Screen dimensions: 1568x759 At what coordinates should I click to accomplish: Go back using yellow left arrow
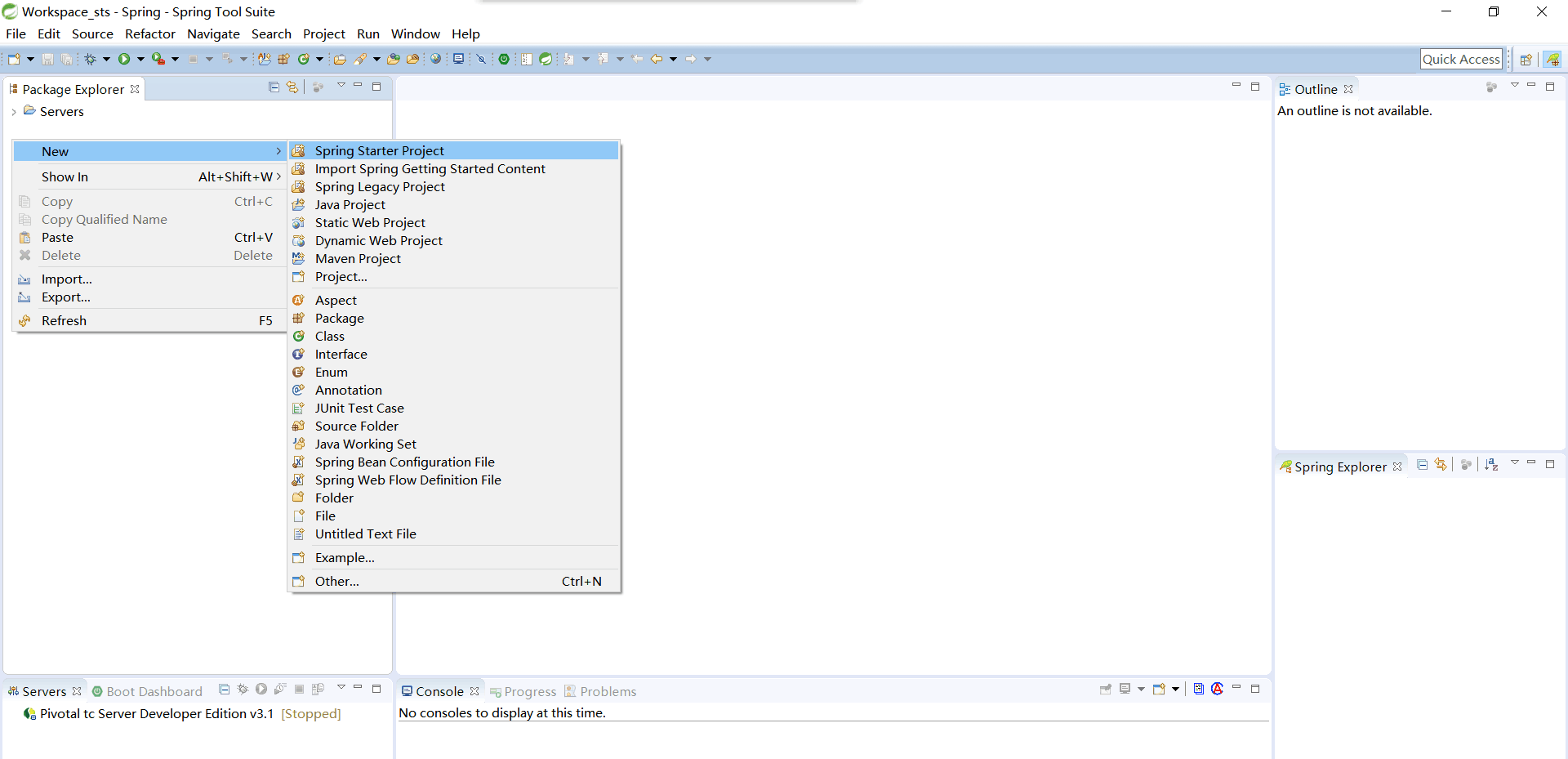pos(656,59)
